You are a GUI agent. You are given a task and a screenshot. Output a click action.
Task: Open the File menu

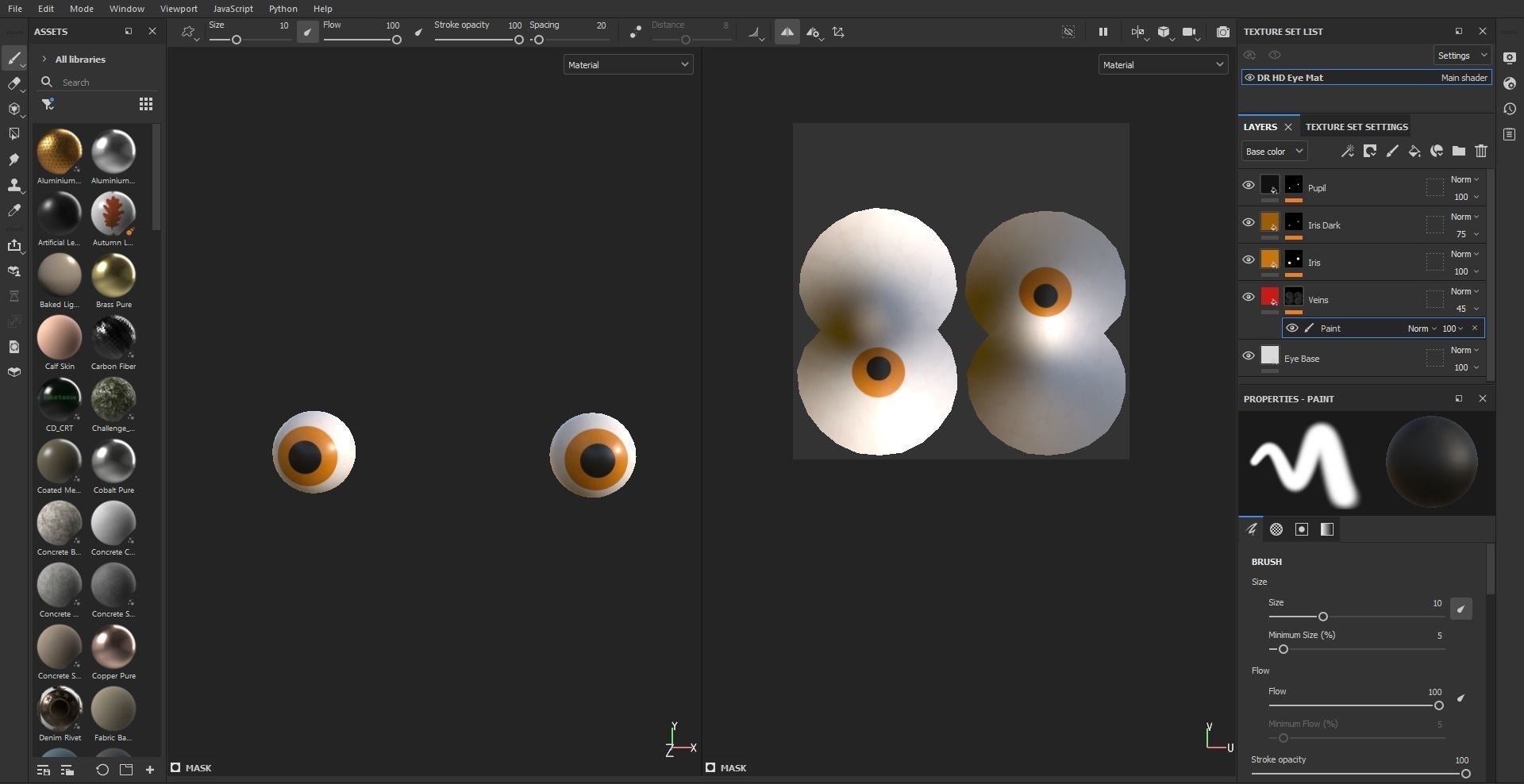(x=14, y=9)
